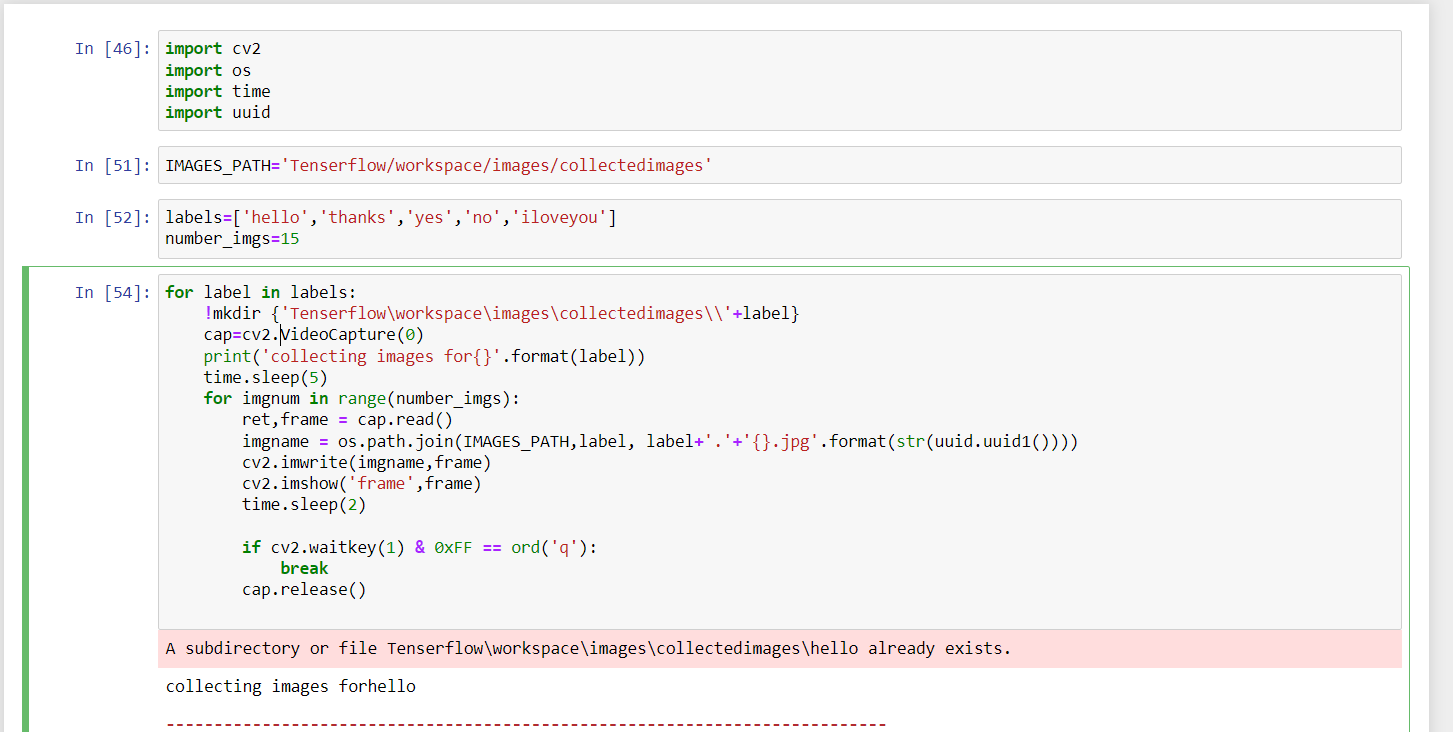Click the 'import cv2' line

(213, 49)
